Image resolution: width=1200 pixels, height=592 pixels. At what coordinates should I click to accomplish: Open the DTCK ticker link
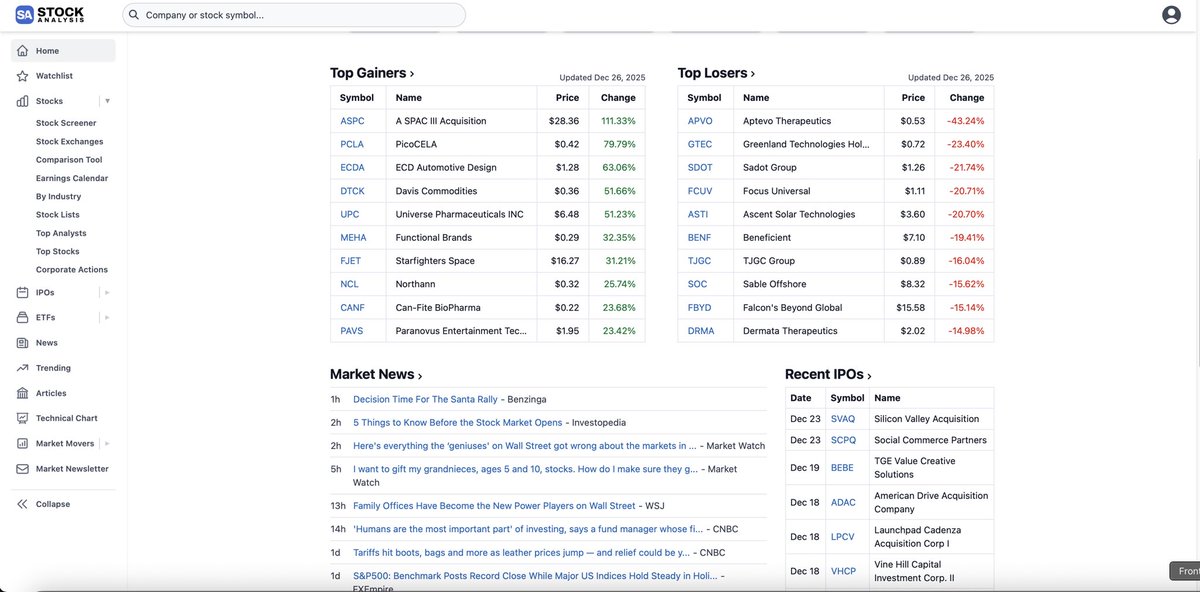(x=352, y=191)
